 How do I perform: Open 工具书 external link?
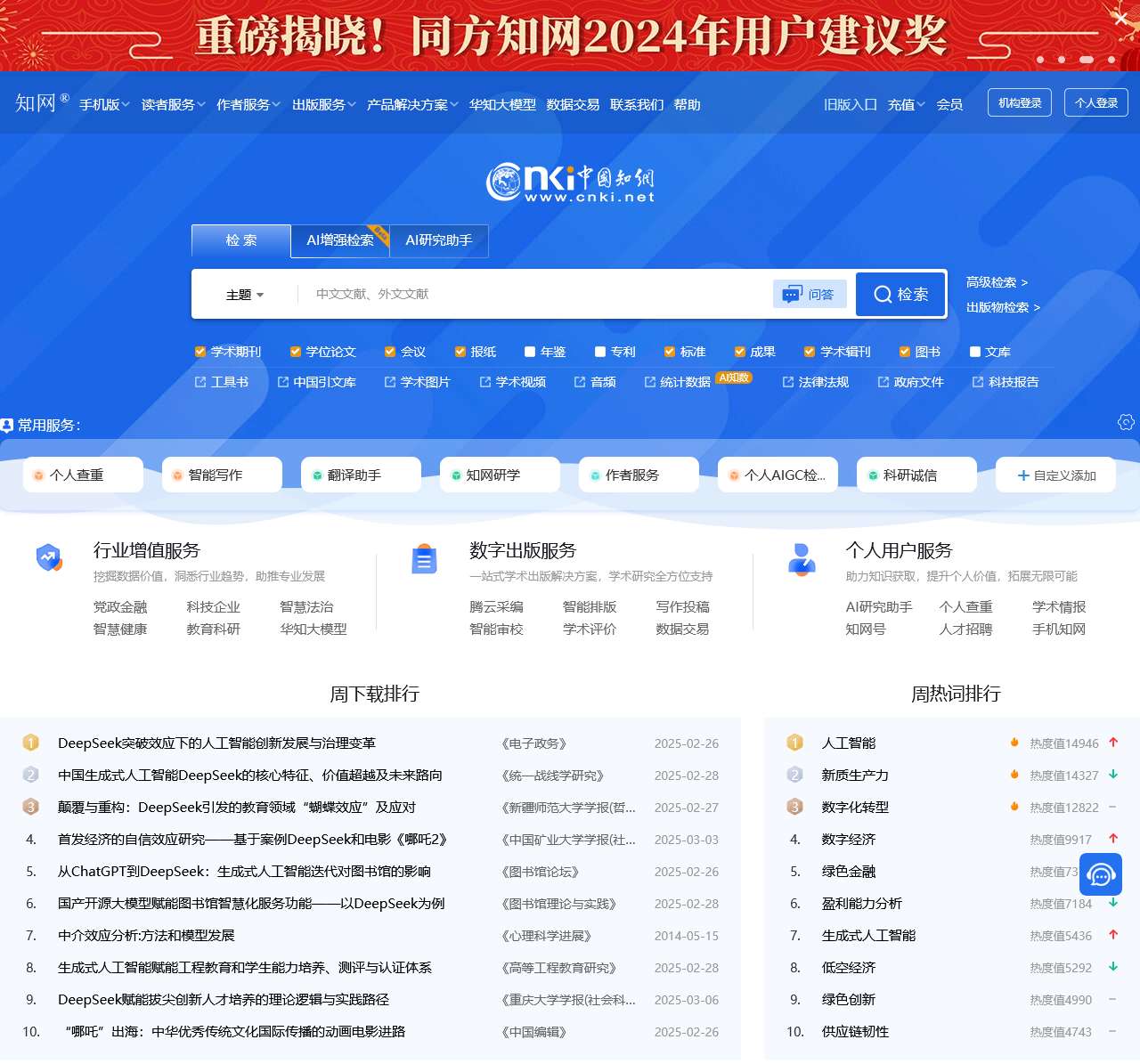tap(222, 382)
